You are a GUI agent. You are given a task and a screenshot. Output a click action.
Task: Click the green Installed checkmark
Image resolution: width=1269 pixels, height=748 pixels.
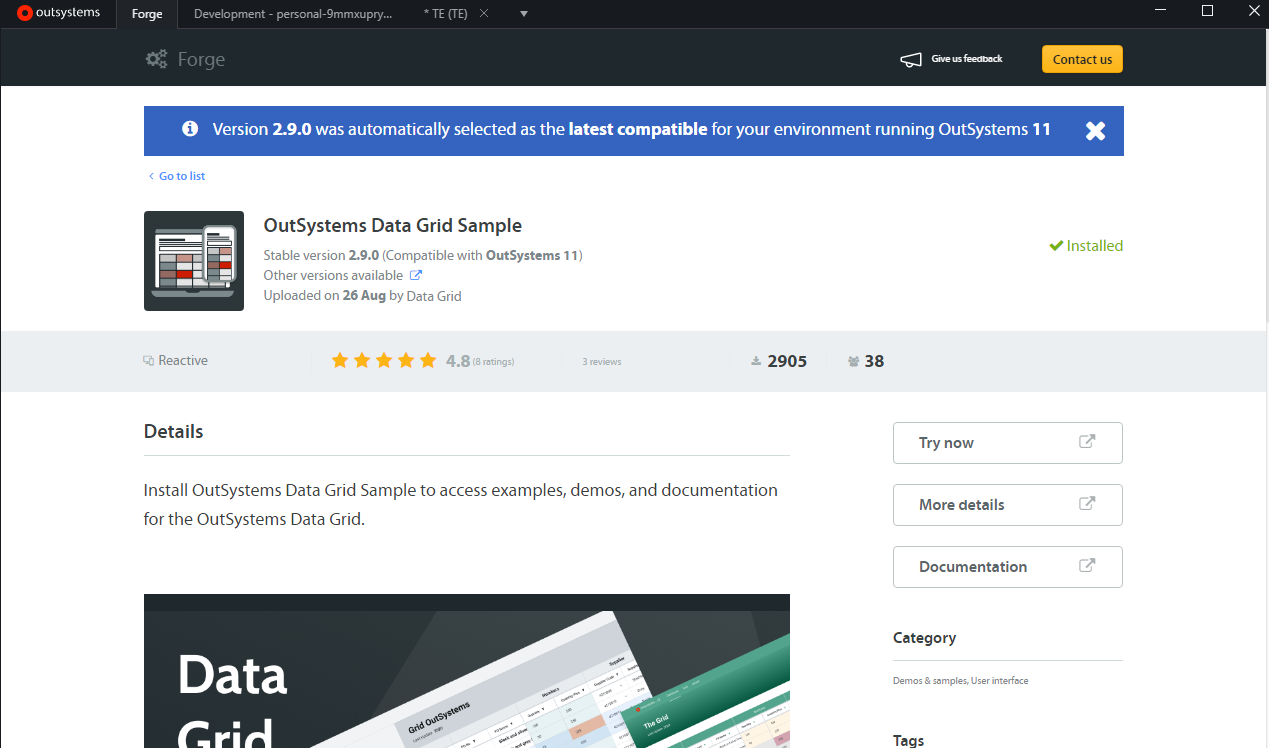coord(1056,245)
